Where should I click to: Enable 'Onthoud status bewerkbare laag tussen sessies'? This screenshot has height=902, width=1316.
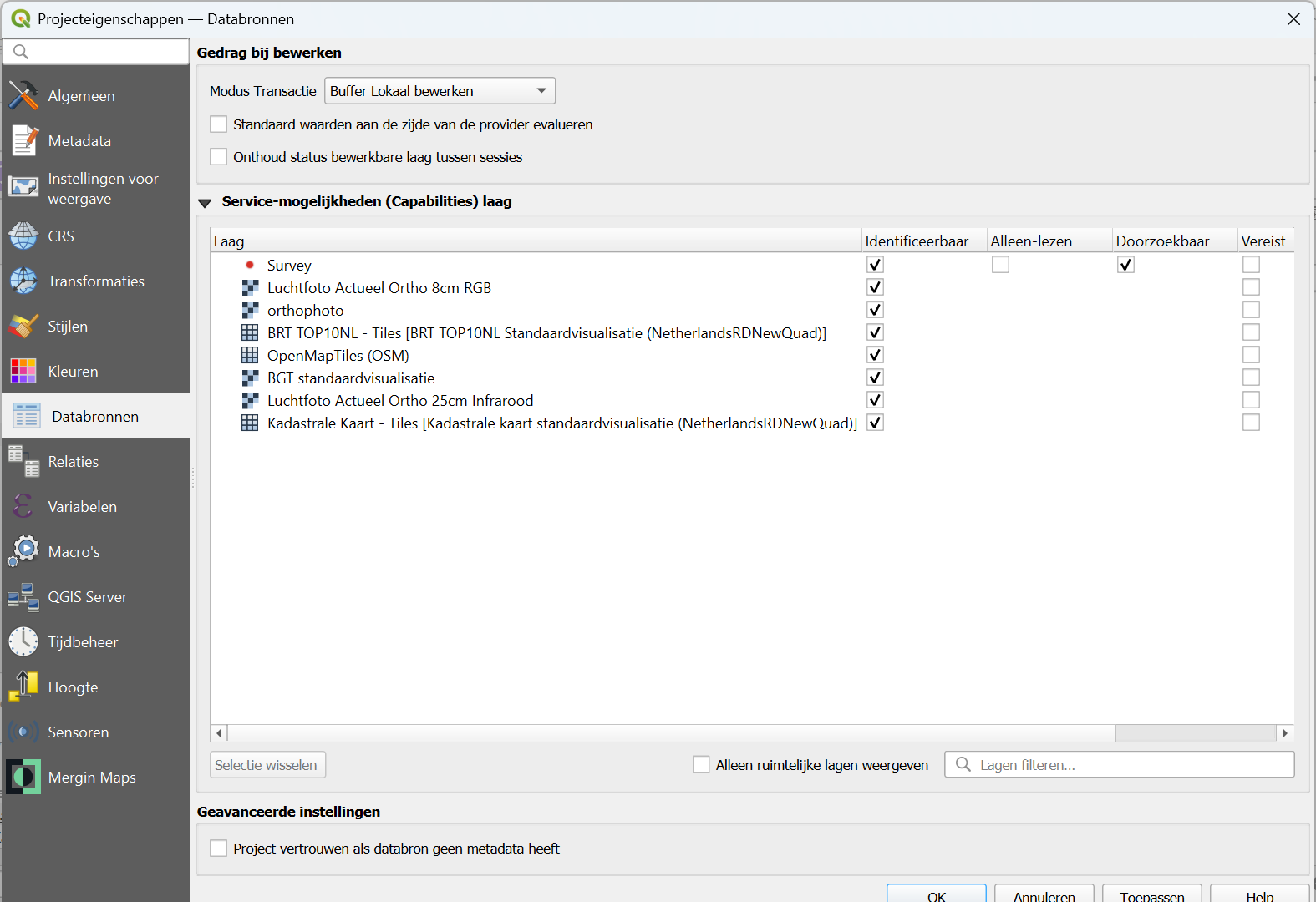pyautogui.click(x=219, y=157)
